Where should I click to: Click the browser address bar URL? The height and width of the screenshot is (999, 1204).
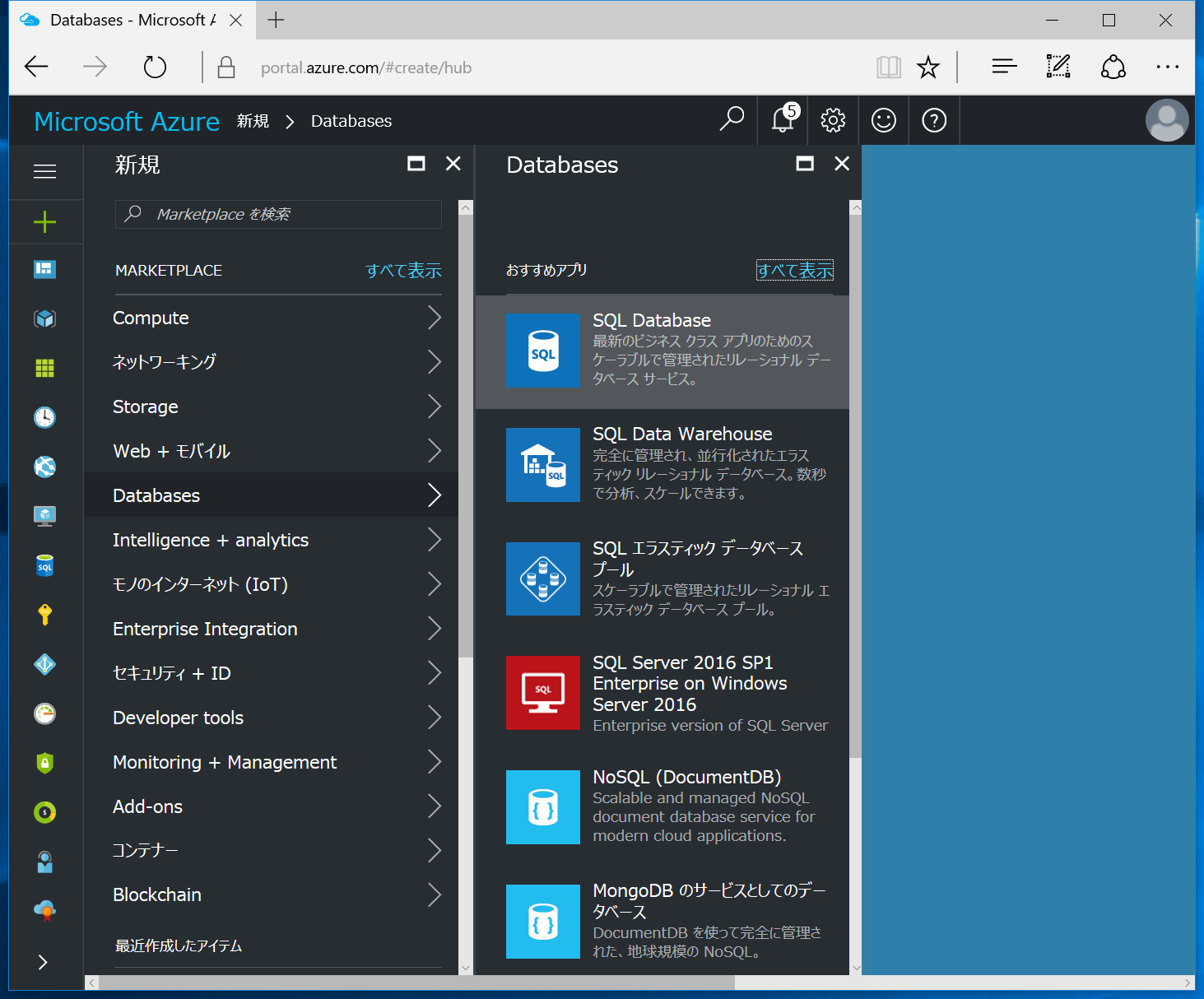point(366,67)
